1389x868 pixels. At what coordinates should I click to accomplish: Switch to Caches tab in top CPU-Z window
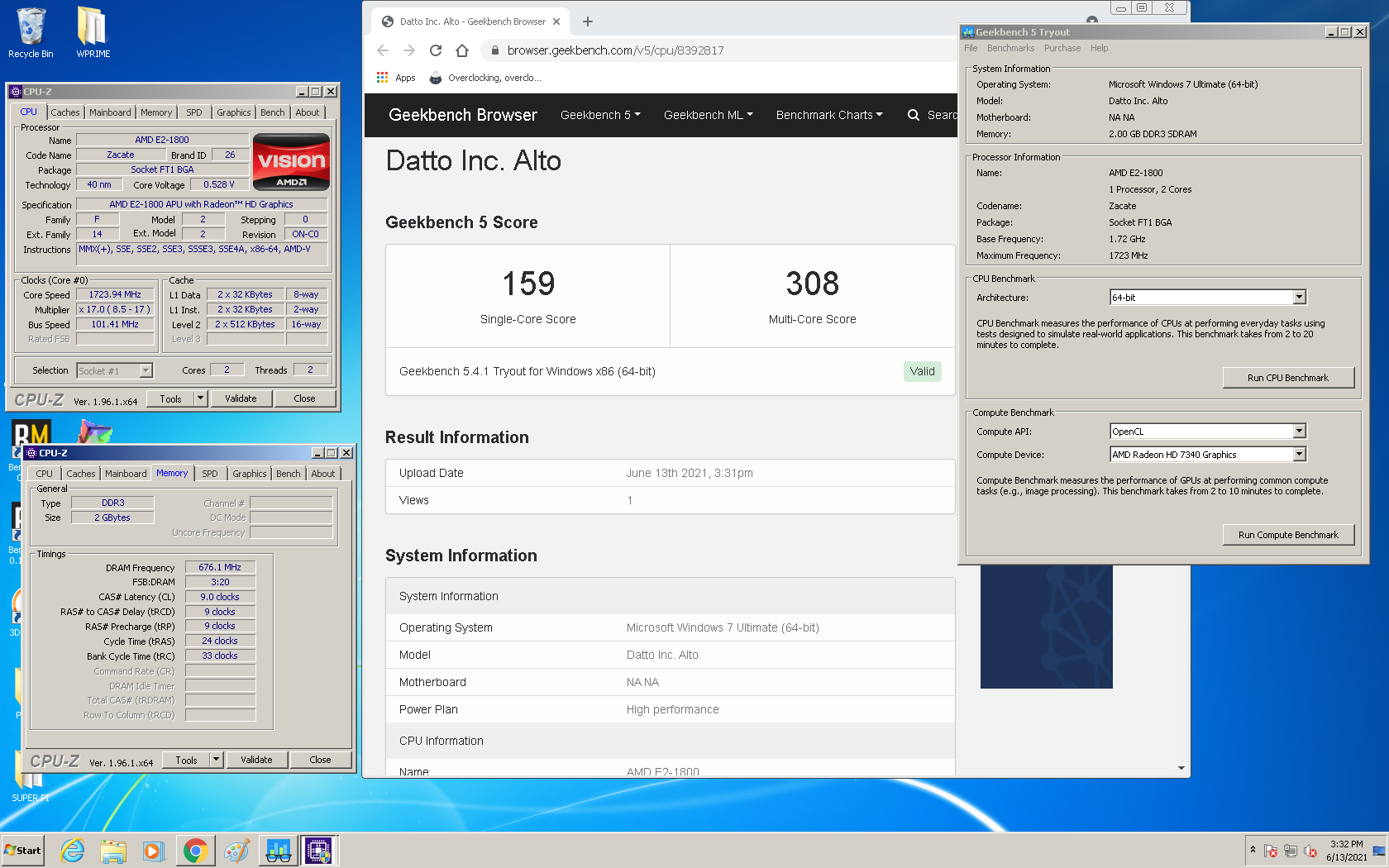point(64,112)
